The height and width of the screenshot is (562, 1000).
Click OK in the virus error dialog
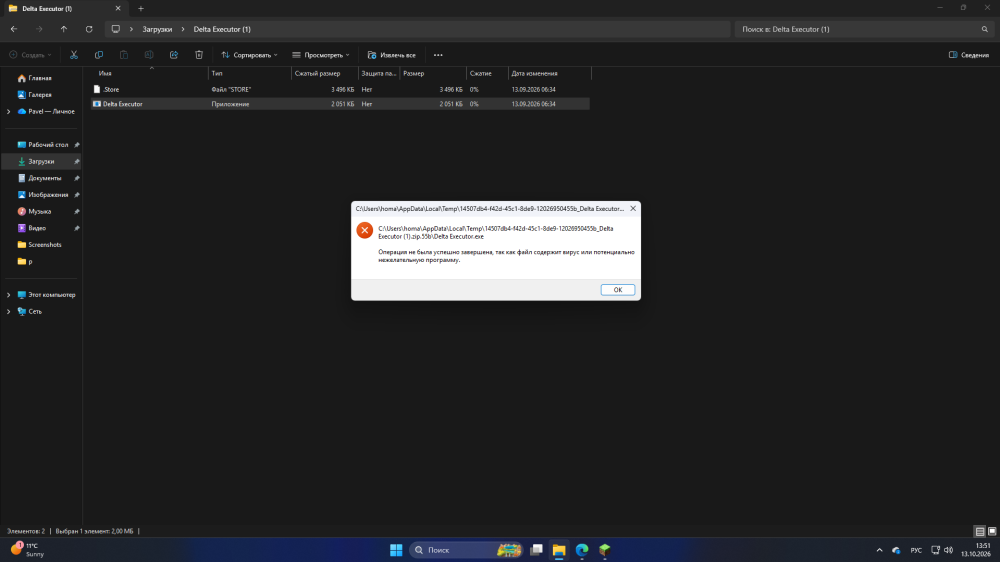click(617, 290)
